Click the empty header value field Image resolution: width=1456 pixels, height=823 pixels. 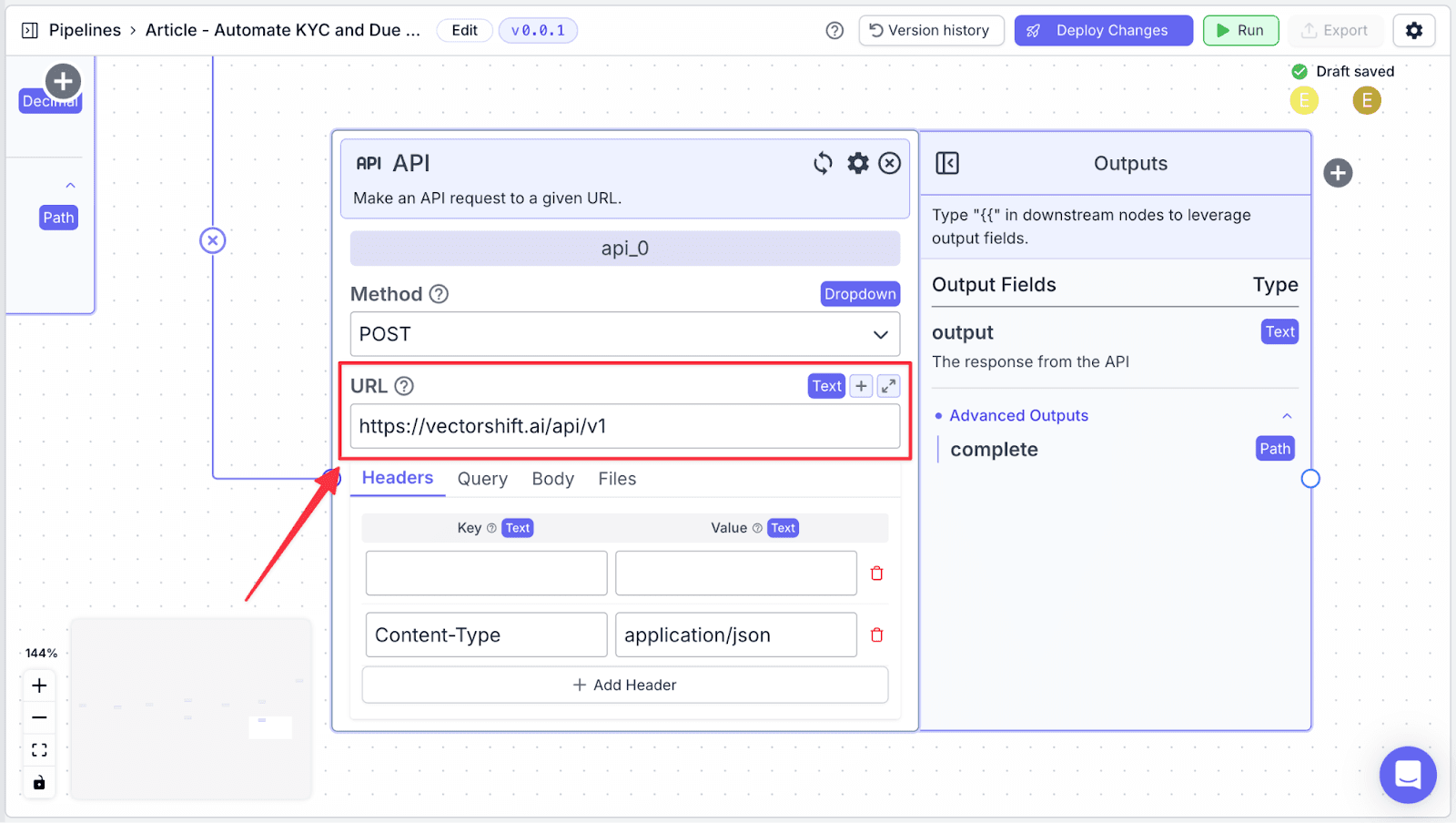tap(736, 574)
